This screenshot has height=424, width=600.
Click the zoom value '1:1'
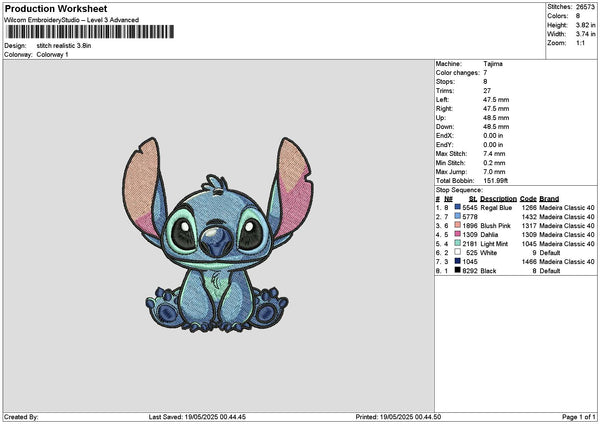580,43
